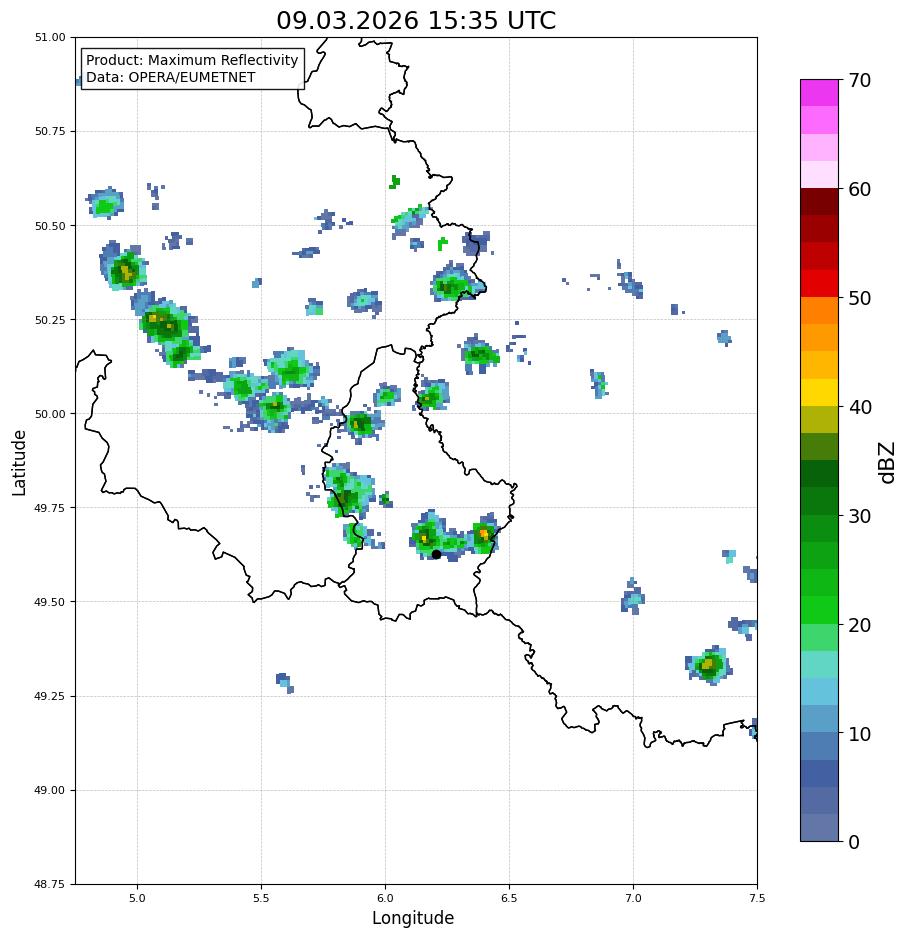Click the orange-core cell near 6.4°E, 49.68°N
Image resolution: width=908 pixels, height=937 pixels.
483,534
